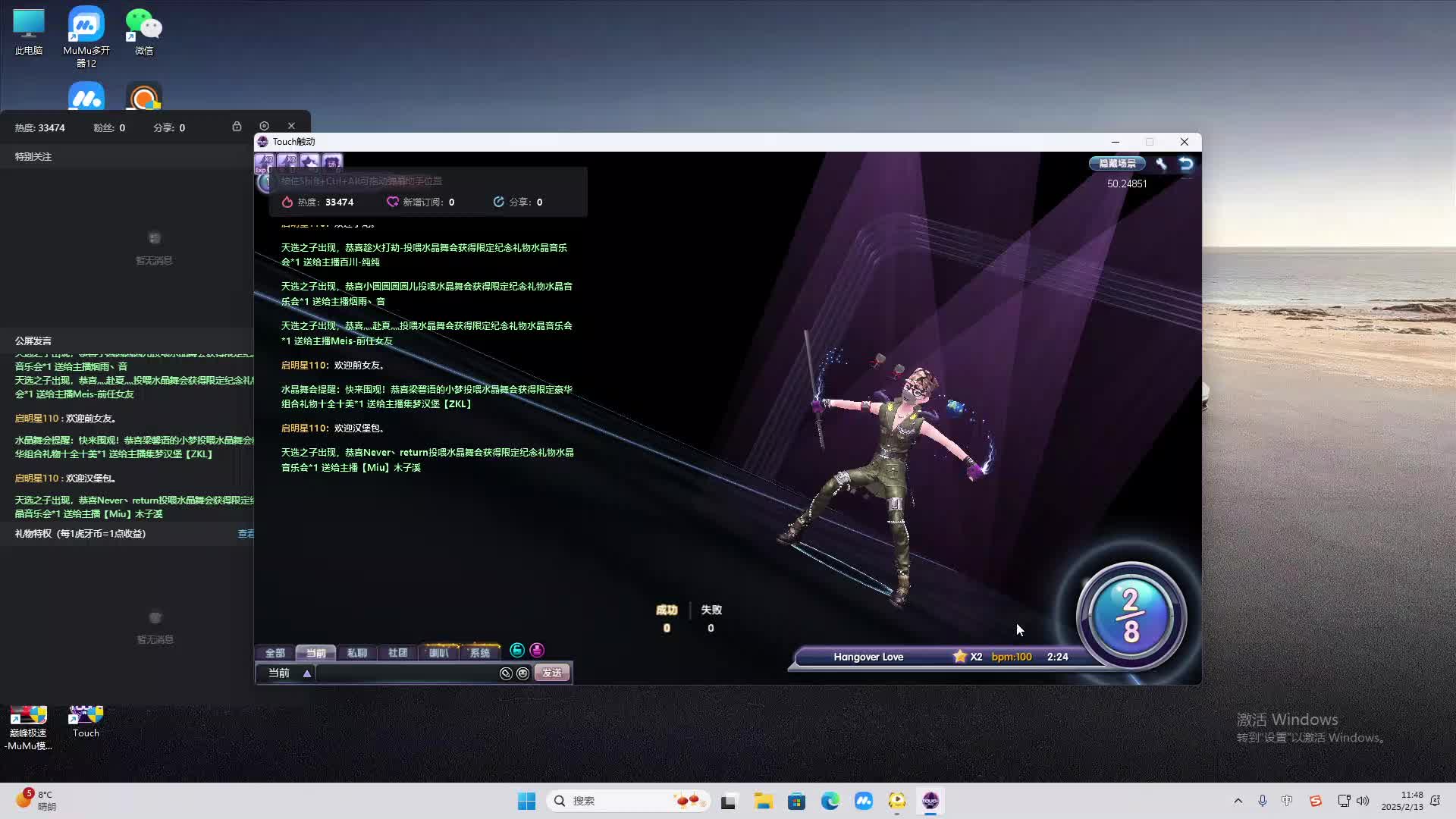The height and width of the screenshot is (819, 1456).
Task: Open the 系统 system chat tab
Action: click(479, 653)
